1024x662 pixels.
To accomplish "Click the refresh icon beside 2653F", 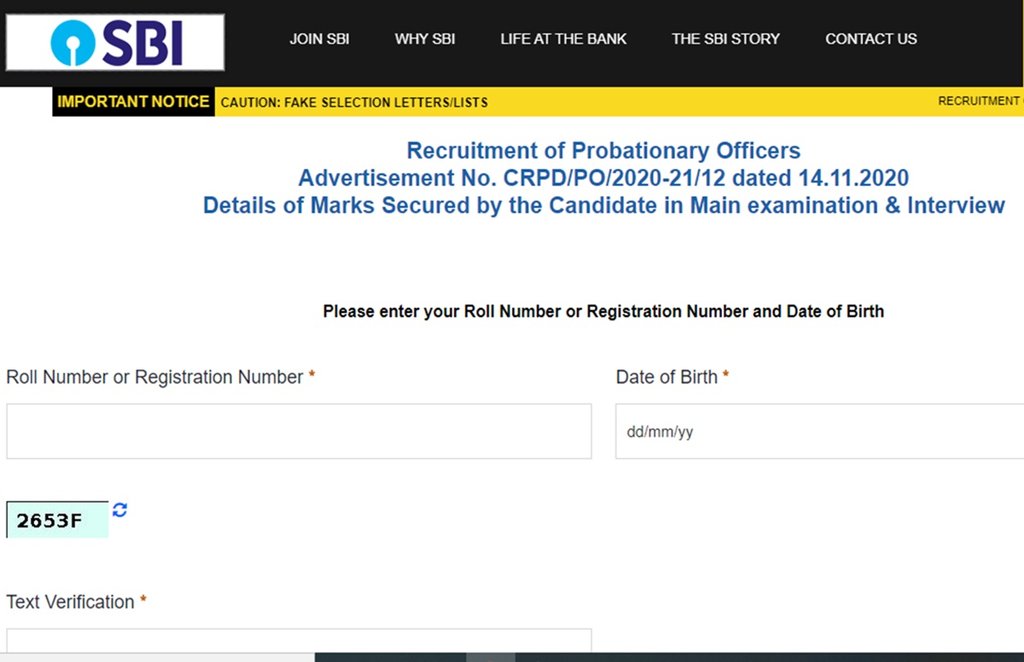I will (120, 510).
